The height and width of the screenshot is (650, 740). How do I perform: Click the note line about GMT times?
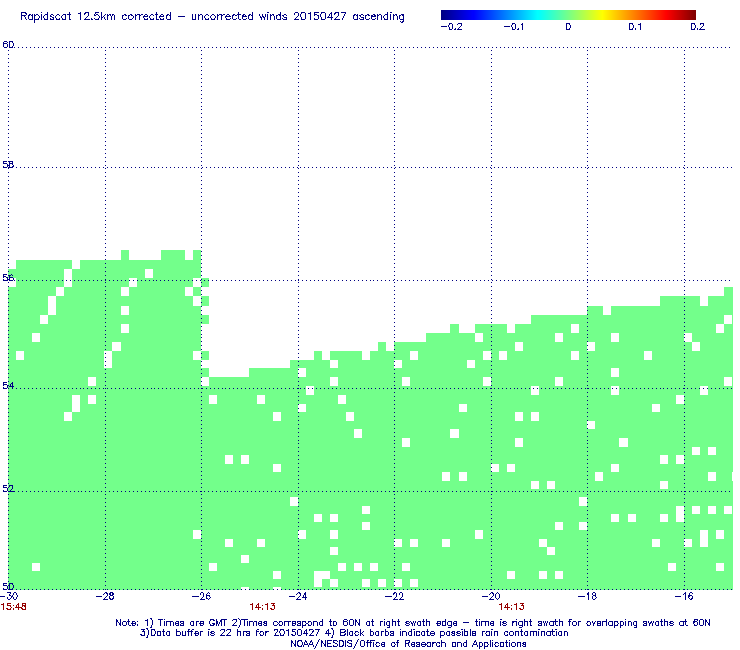coord(413,623)
